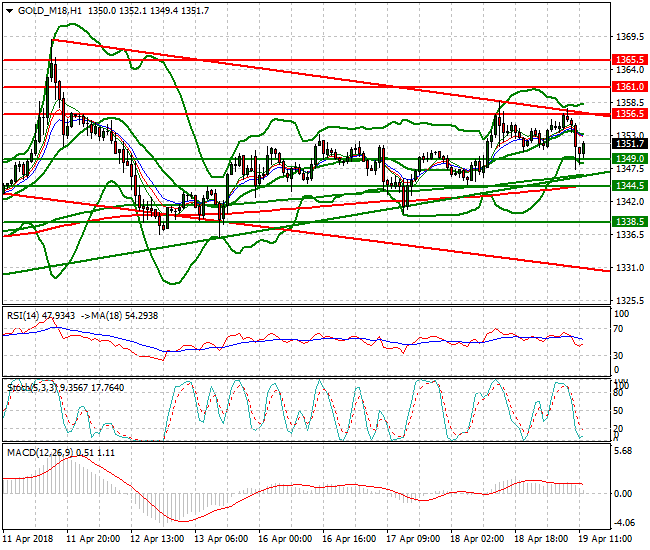This screenshot has height=550, width=650.
Task: Click the 1347.5 price axis value
Action: [x=630, y=169]
